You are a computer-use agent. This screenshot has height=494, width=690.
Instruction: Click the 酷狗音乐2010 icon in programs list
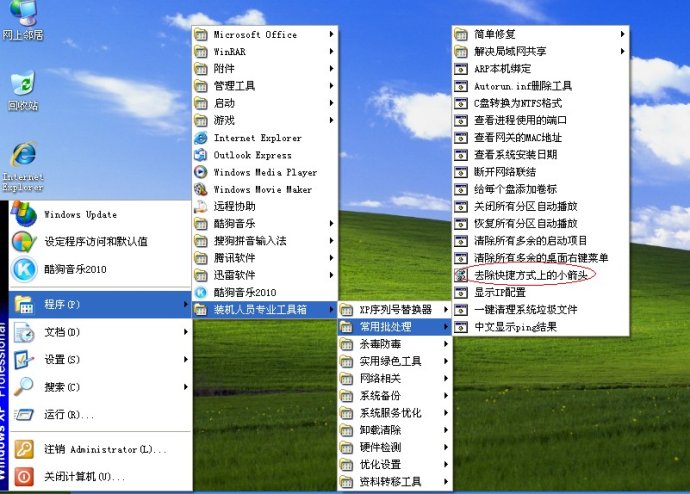click(x=201, y=292)
